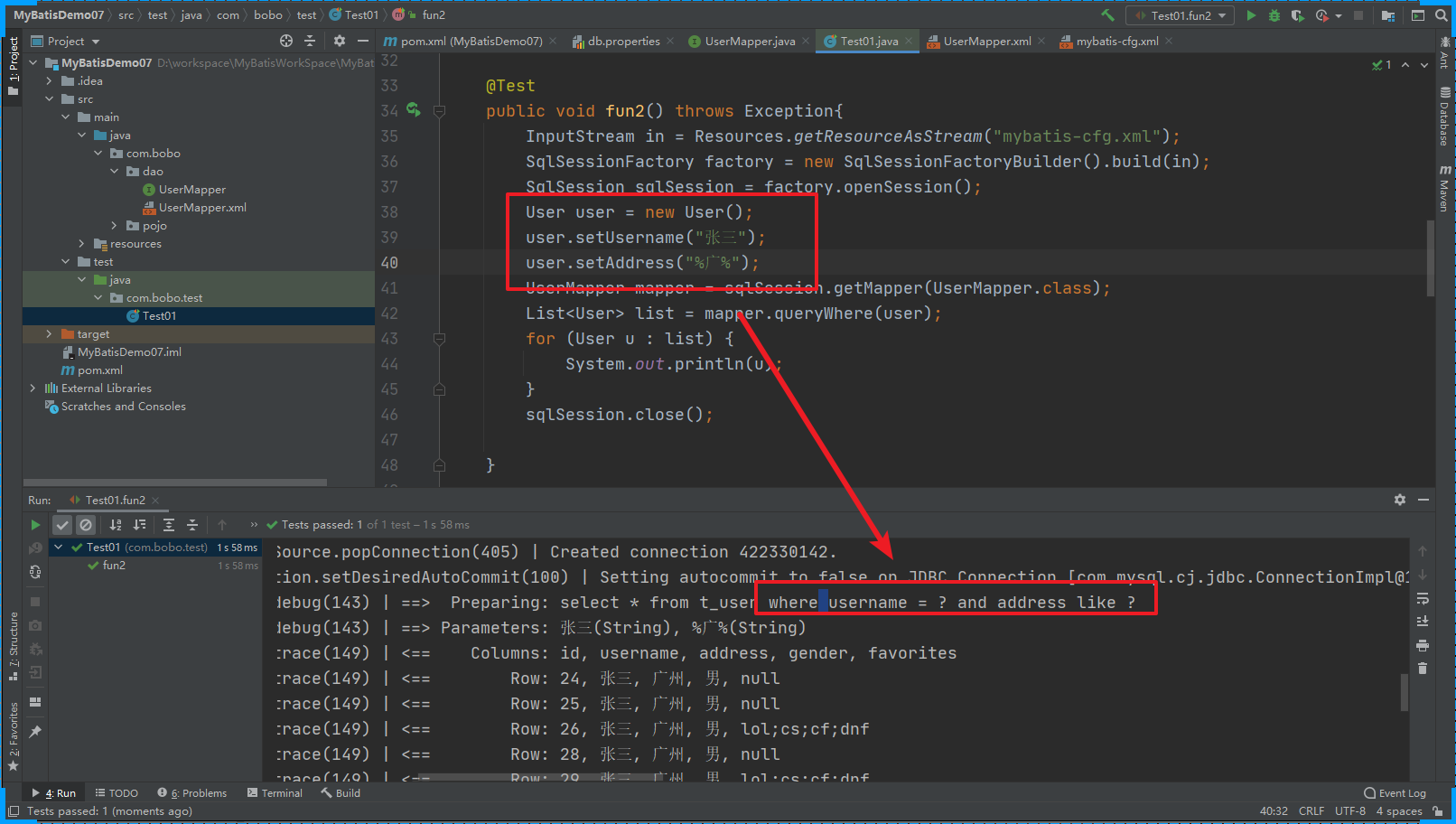Open the Favorites side tab
The image size is (1456, 824).
[14, 736]
